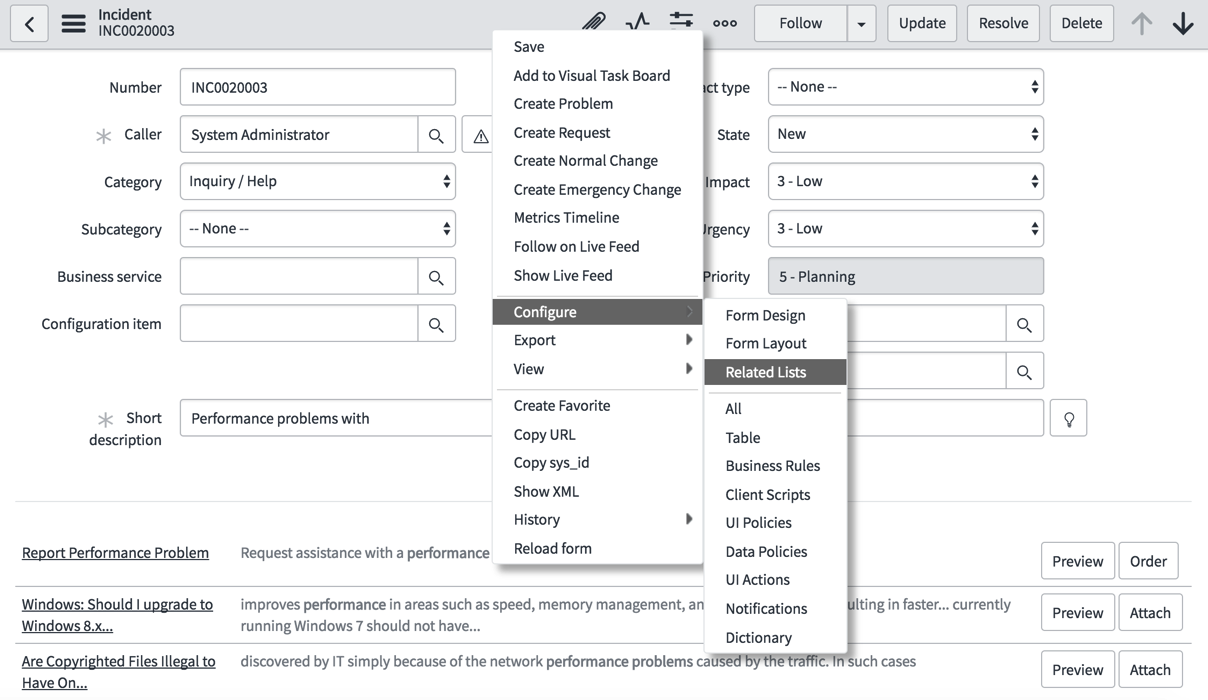This screenshot has width=1208, height=700.
Task: Open the Category dropdown
Action: (318, 182)
